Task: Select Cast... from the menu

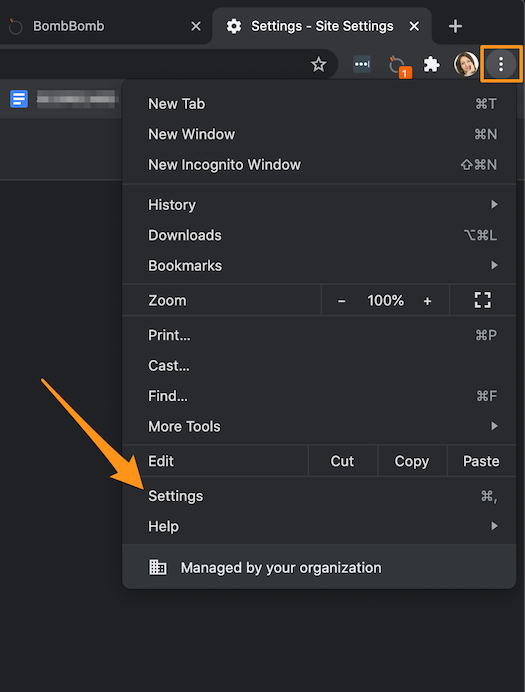Action: (x=319, y=366)
